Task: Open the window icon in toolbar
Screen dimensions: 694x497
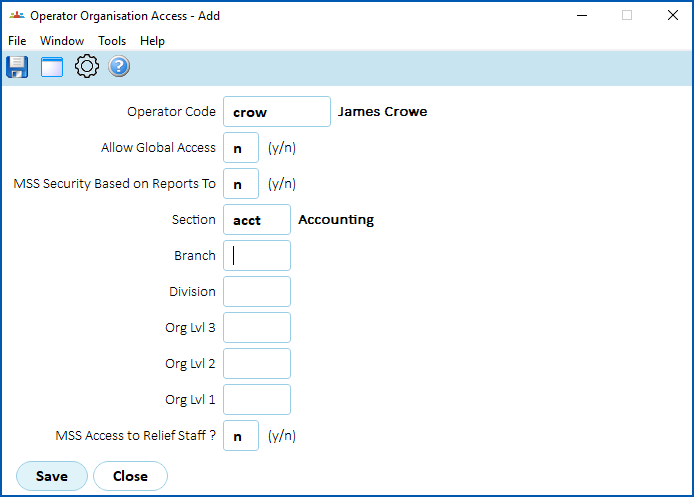Action: click(x=52, y=67)
